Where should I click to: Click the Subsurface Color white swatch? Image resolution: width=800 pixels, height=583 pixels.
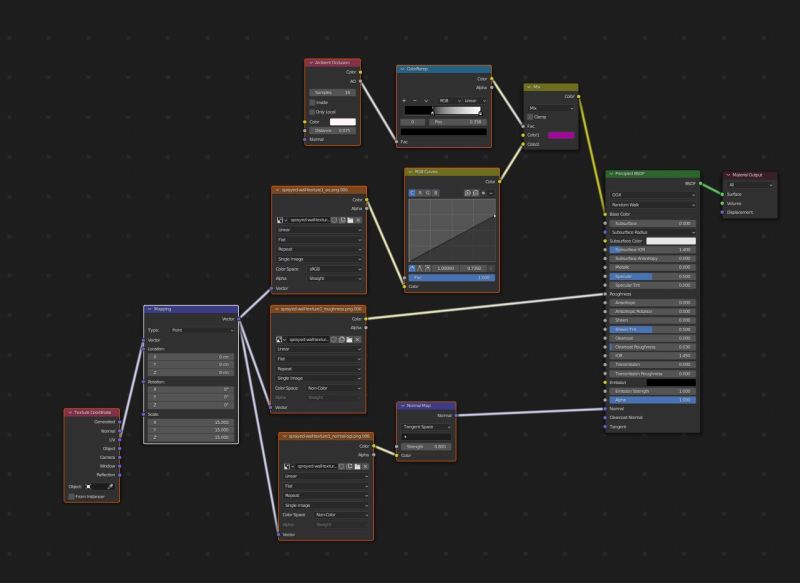coord(671,241)
